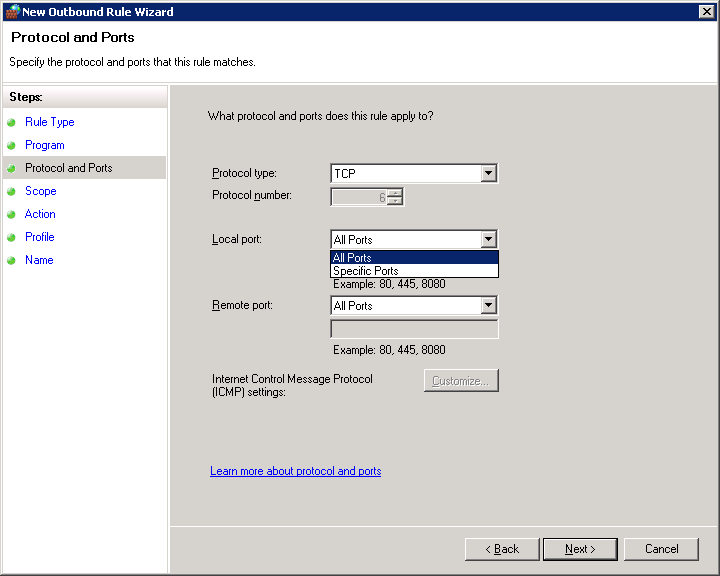Click the Local port dropdown arrow
Screen dimensions: 720x576
[x=489, y=239]
